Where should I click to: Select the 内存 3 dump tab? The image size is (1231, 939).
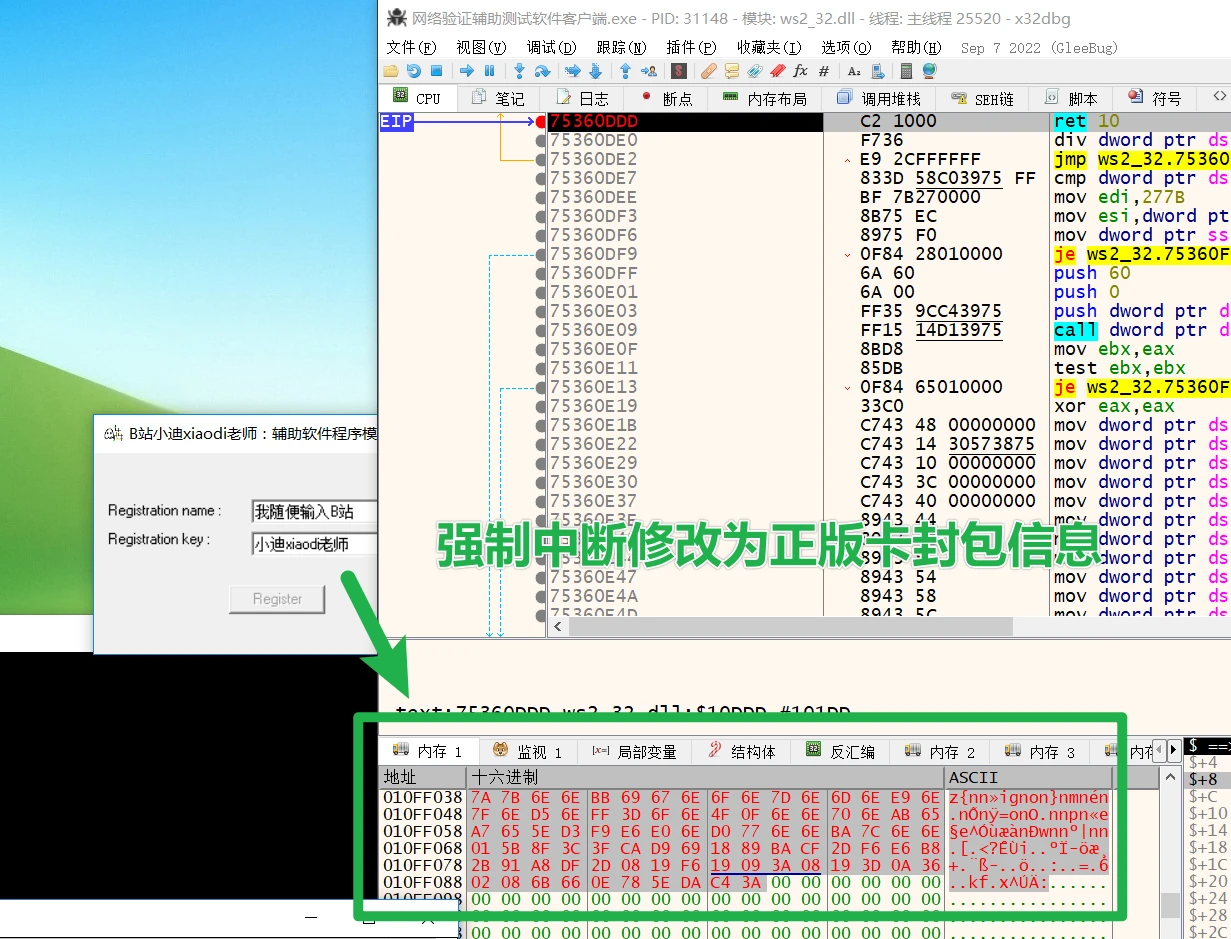point(1040,751)
